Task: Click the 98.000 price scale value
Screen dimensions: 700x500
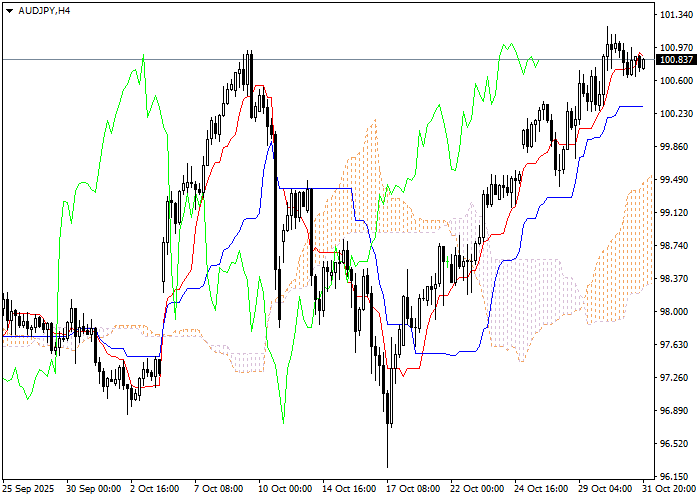Action: (x=676, y=312)
